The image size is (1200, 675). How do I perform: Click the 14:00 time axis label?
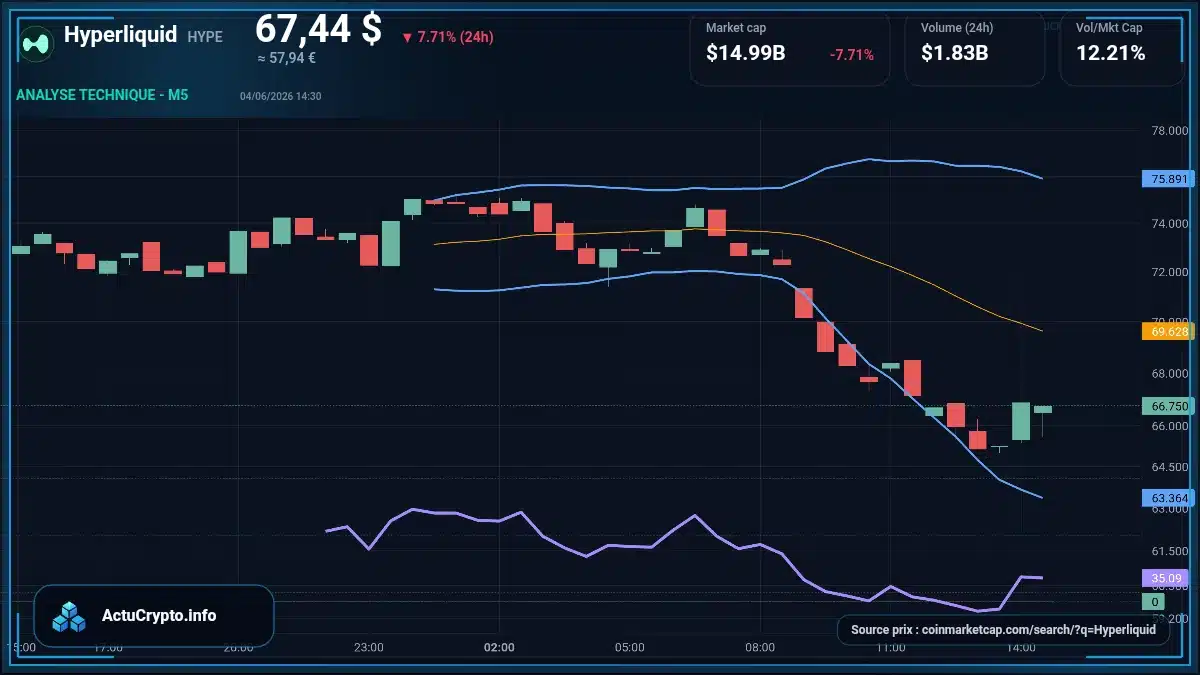click(1021, 648)
